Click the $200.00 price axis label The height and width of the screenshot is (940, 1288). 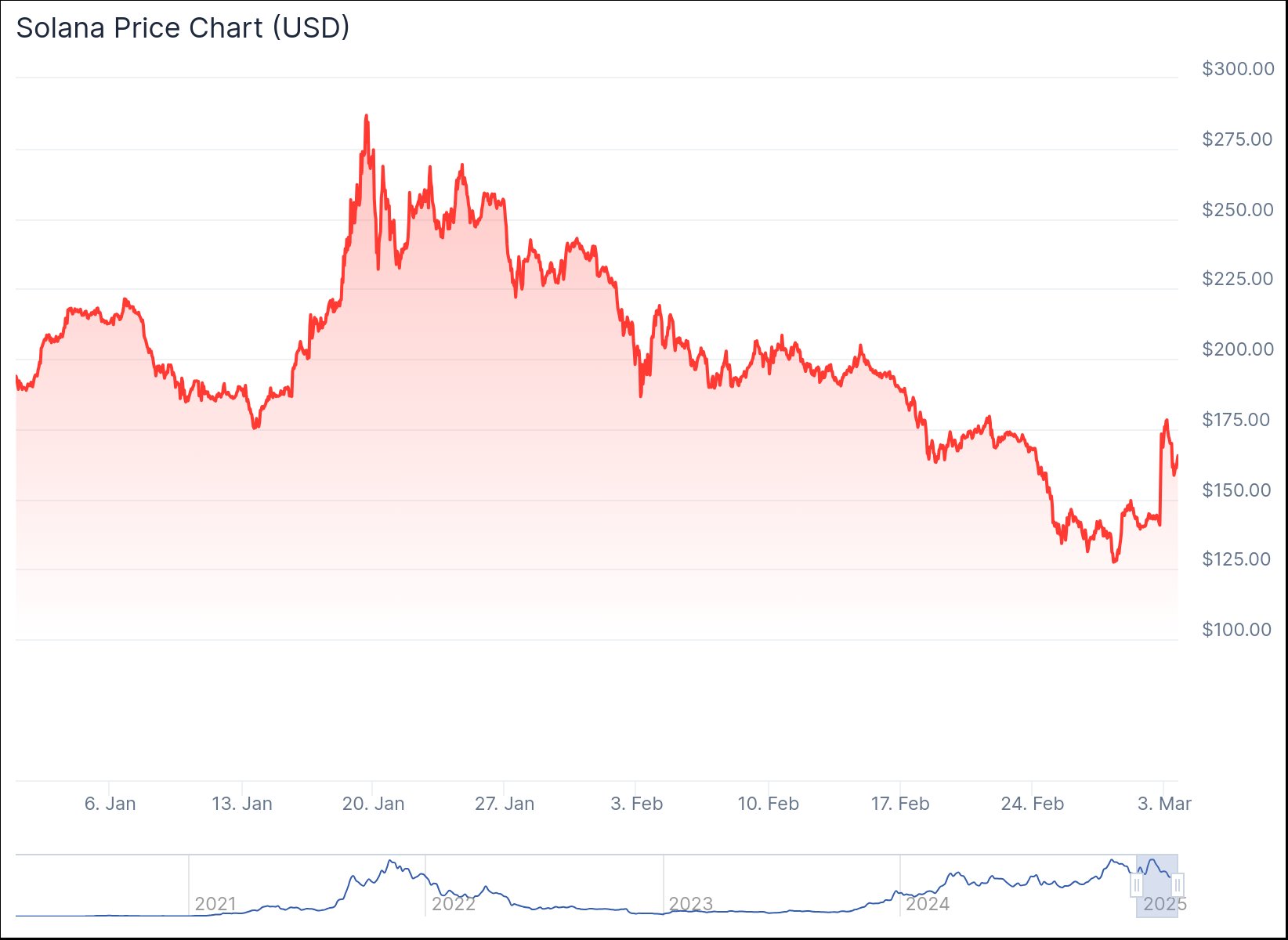(1238, 349)
